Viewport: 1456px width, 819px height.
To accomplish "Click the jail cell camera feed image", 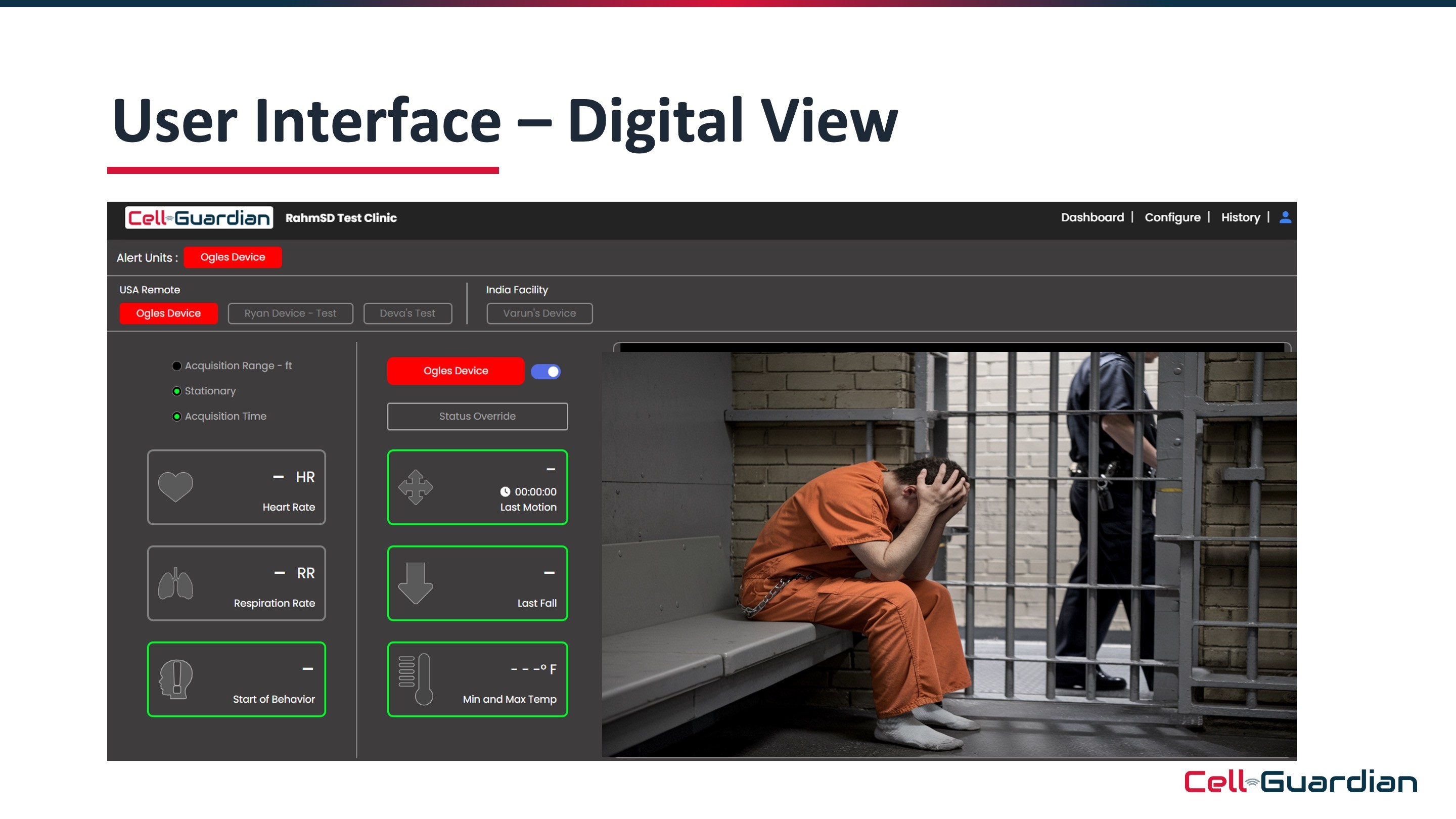I will (x=948, y=554).
